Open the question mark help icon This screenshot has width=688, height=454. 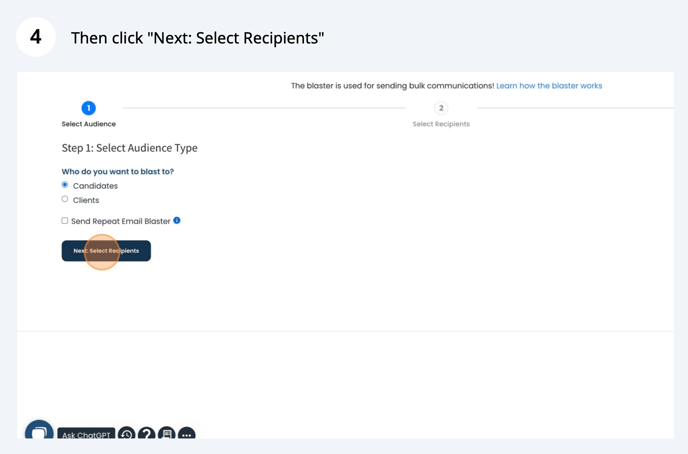point(147,433)
